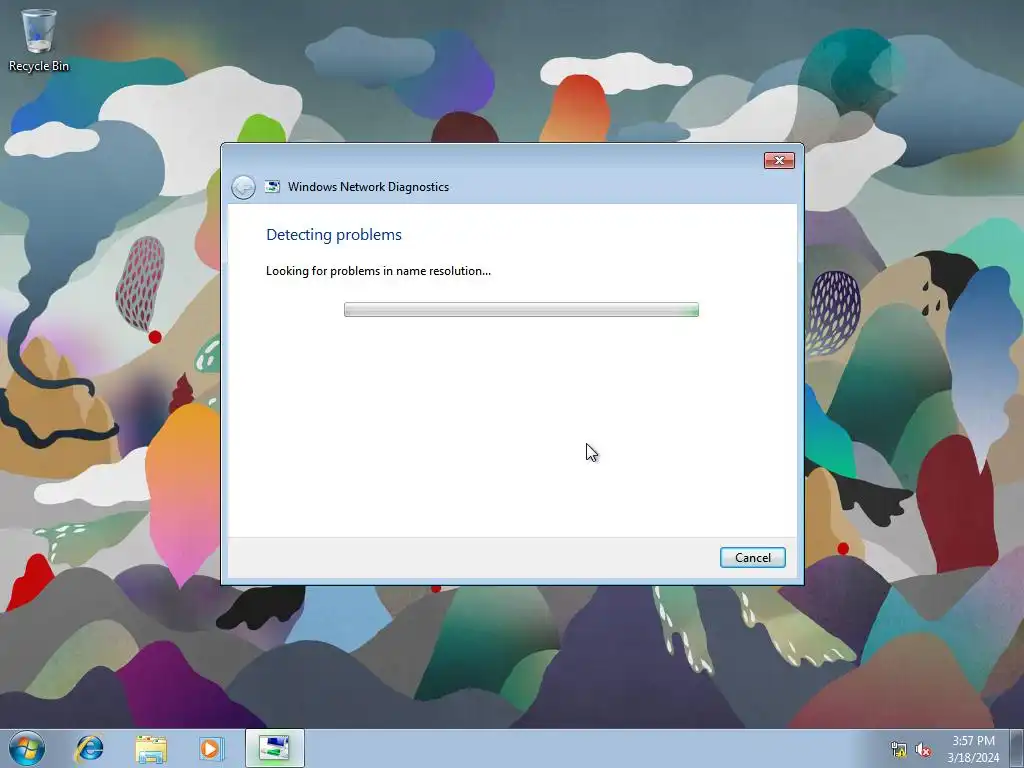This screenshot has height=768, width=1024.
Task: Close the Windows Network Diagnostics window
Action: [779, 161]
